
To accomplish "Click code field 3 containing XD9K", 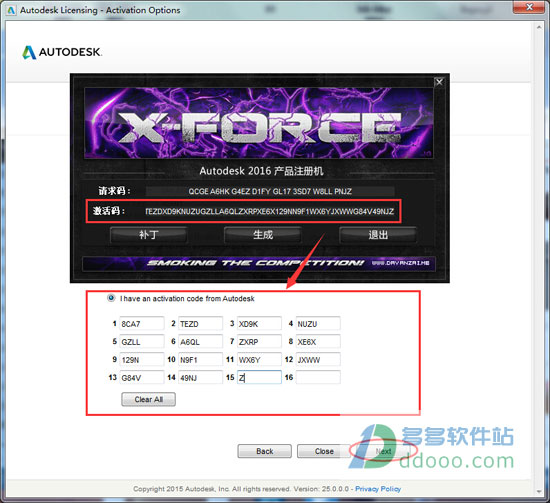I will click(x=259, y=323).
